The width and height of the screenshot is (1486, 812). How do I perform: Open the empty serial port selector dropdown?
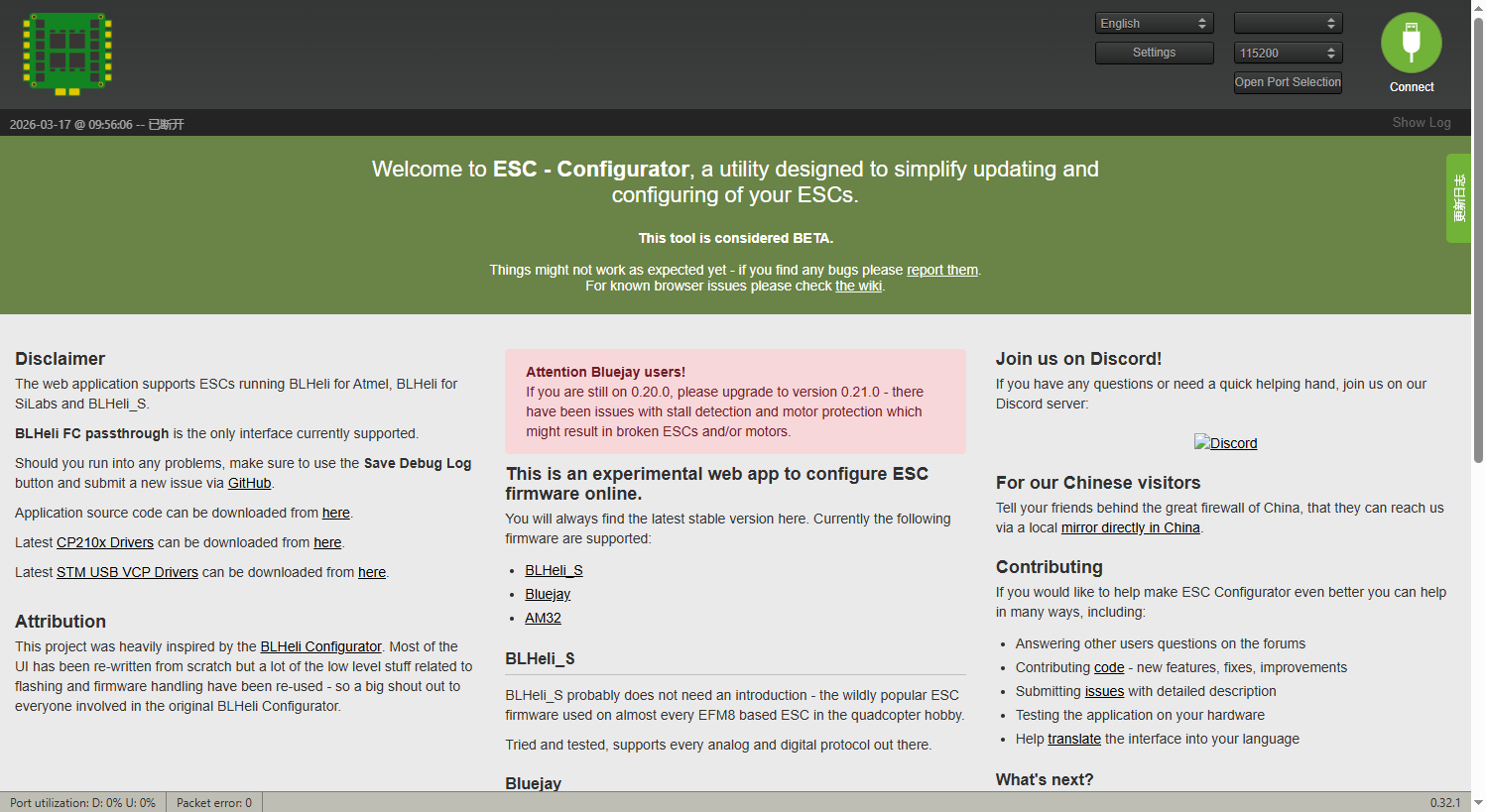pyautogui.click(x=1287, y=22)
